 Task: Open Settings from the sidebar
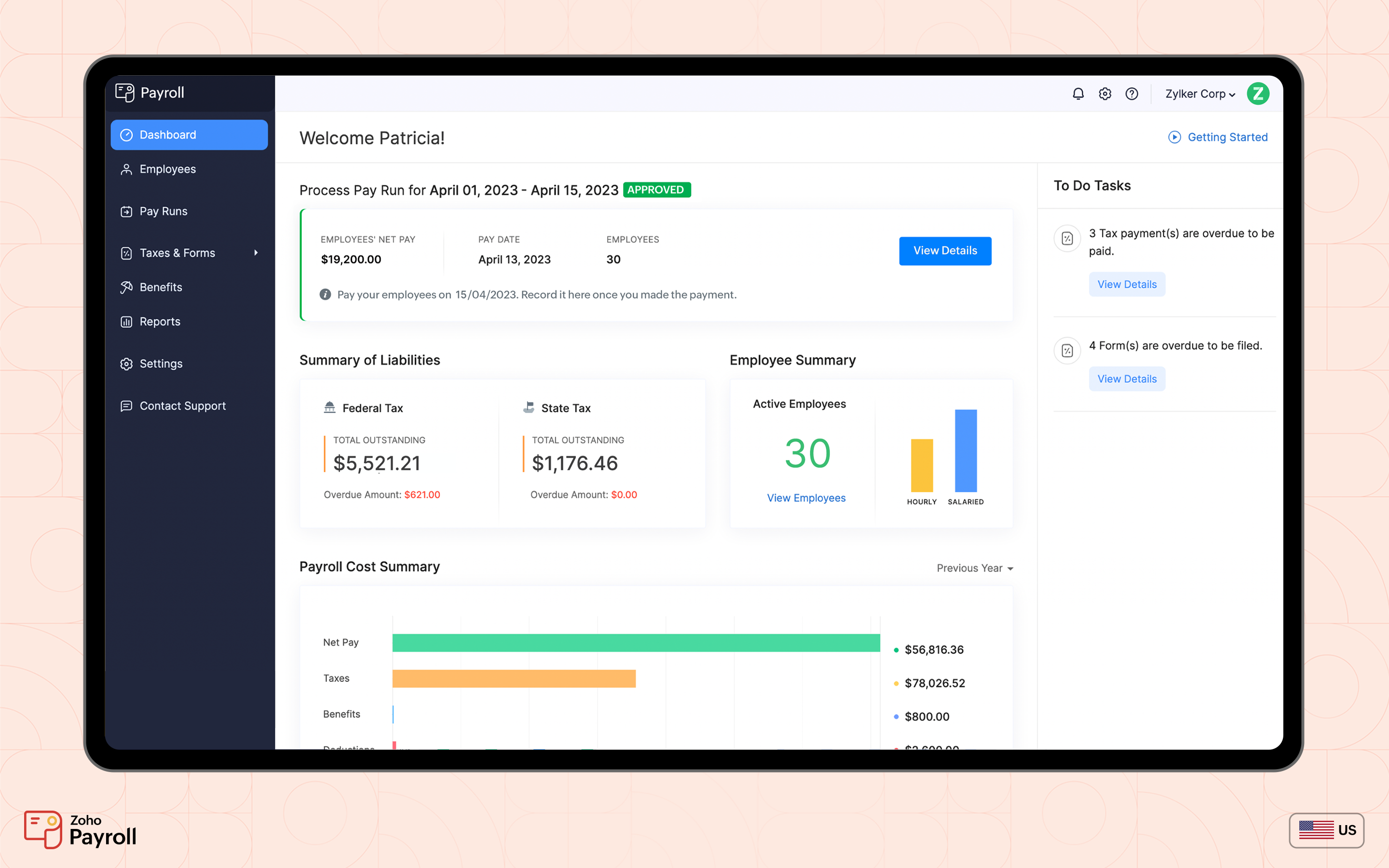tap(161, 364)
